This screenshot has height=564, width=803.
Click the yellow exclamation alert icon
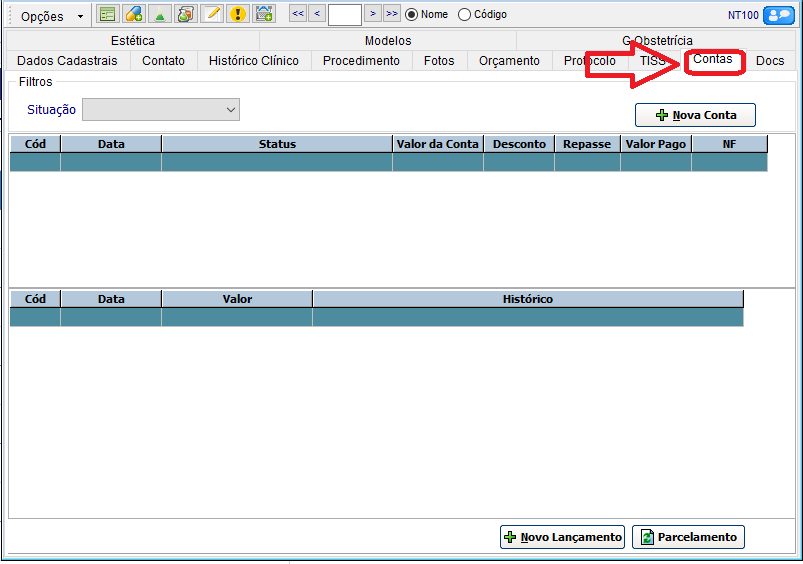click(x=237, y=14)
